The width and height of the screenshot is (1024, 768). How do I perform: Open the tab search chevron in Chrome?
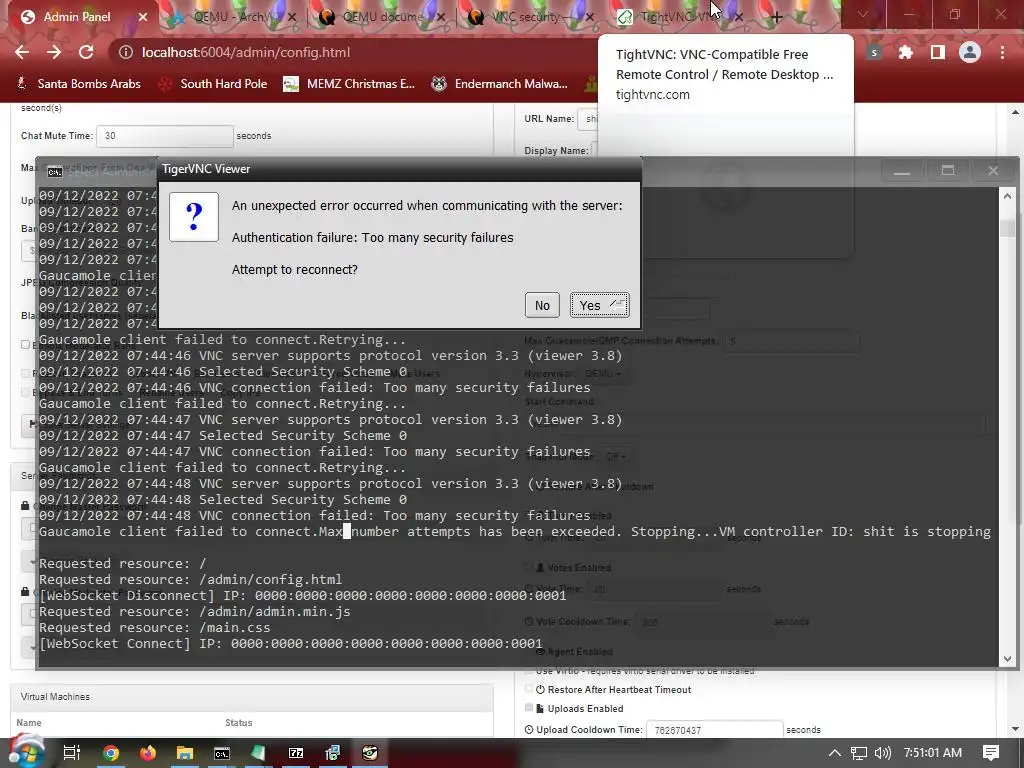(863, 14)
